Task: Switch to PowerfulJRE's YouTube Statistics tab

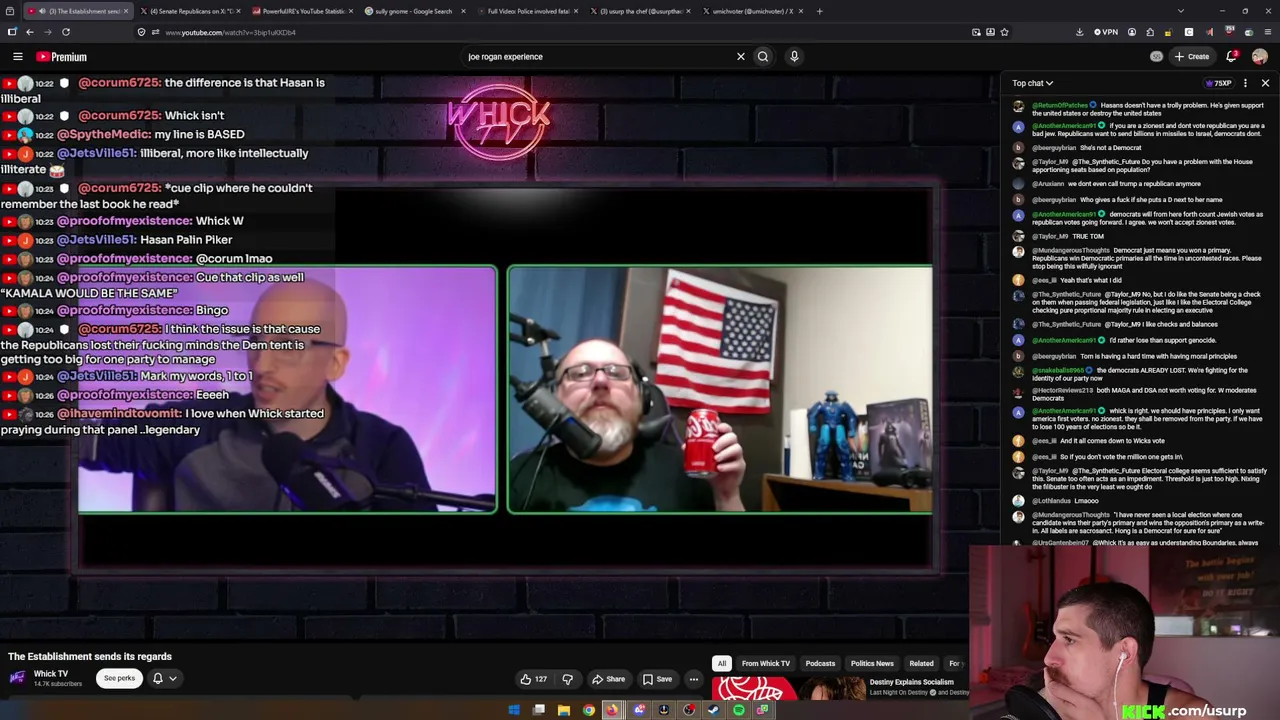Action: click(x=303, y=11)
